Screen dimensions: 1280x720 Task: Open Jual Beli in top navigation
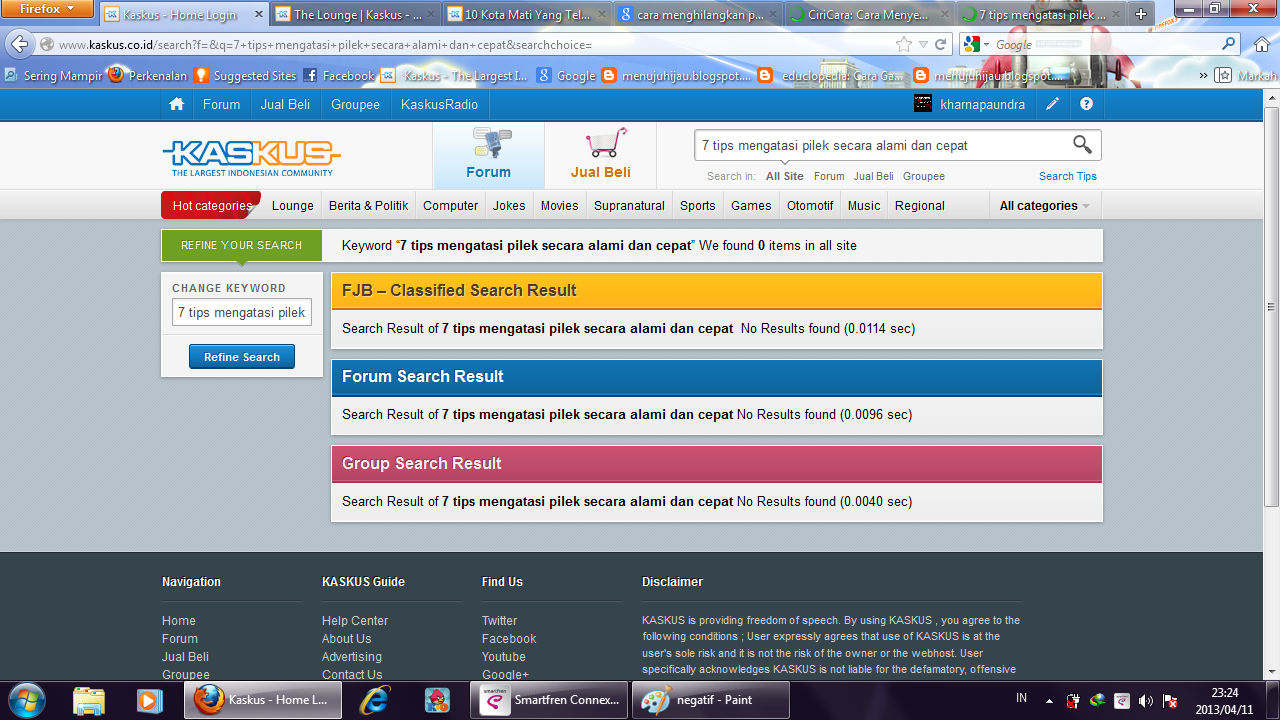pos(285,104)
